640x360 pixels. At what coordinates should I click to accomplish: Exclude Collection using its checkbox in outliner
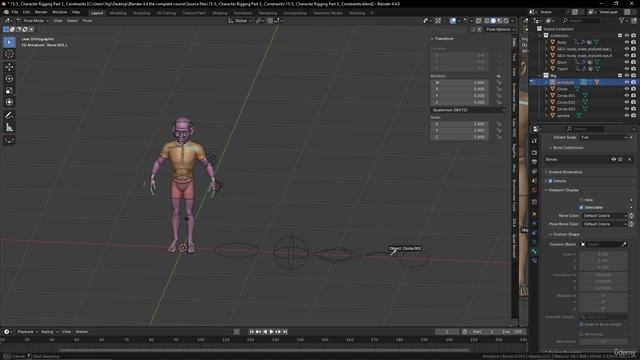pyautogui.click(x=620, y=36)
